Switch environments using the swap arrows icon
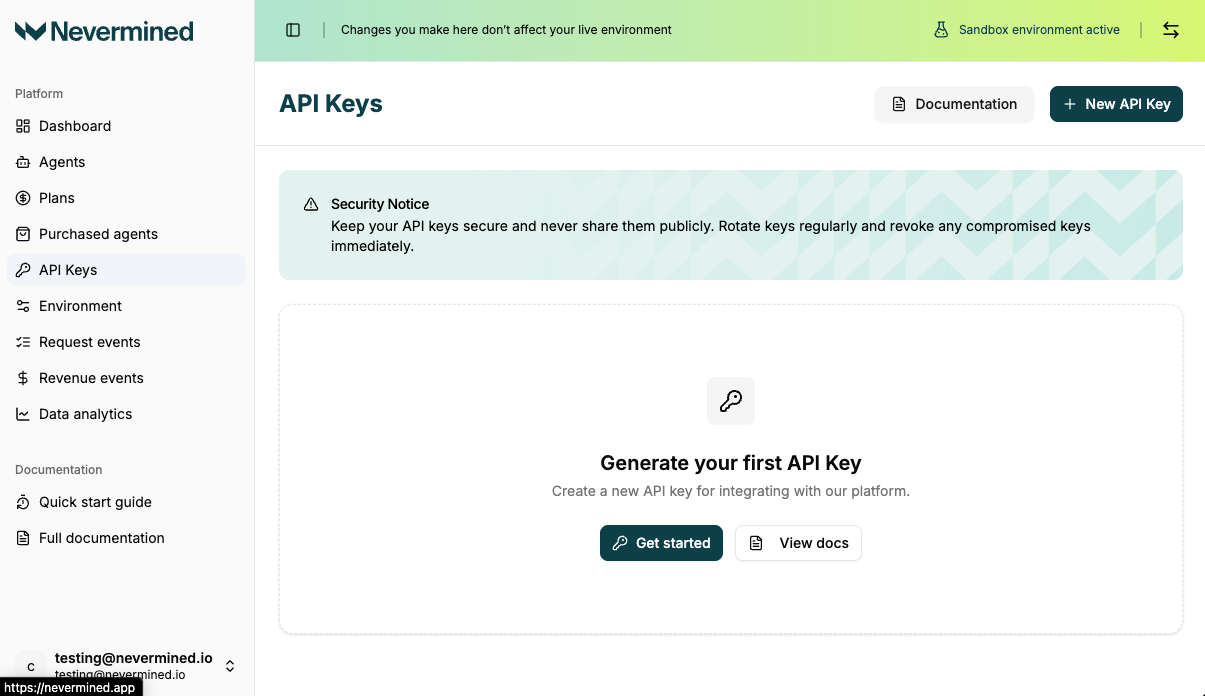1205x696 pixels. pyautogui.click(x=1170, y=30)
